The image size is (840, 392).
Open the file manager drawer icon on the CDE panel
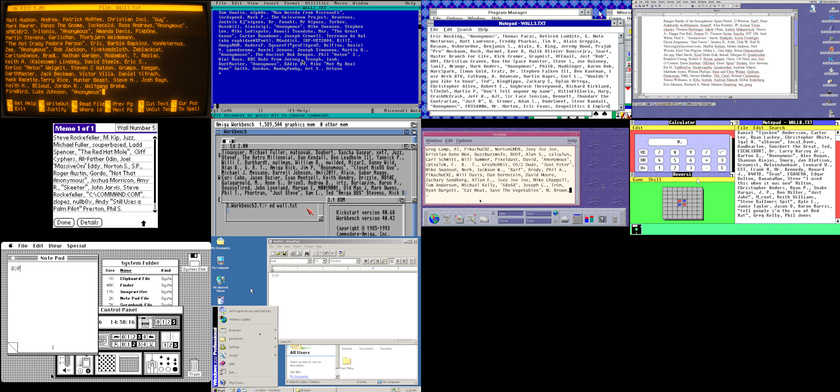pos(459,218)
